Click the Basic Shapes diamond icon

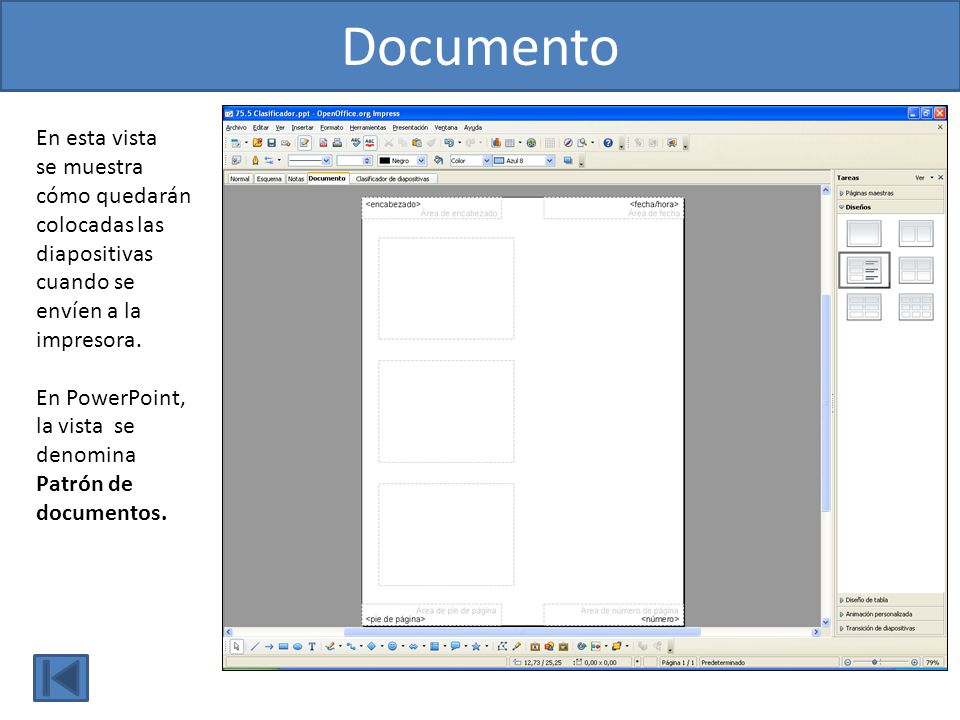pyautogui.click(x=371, y=647)
